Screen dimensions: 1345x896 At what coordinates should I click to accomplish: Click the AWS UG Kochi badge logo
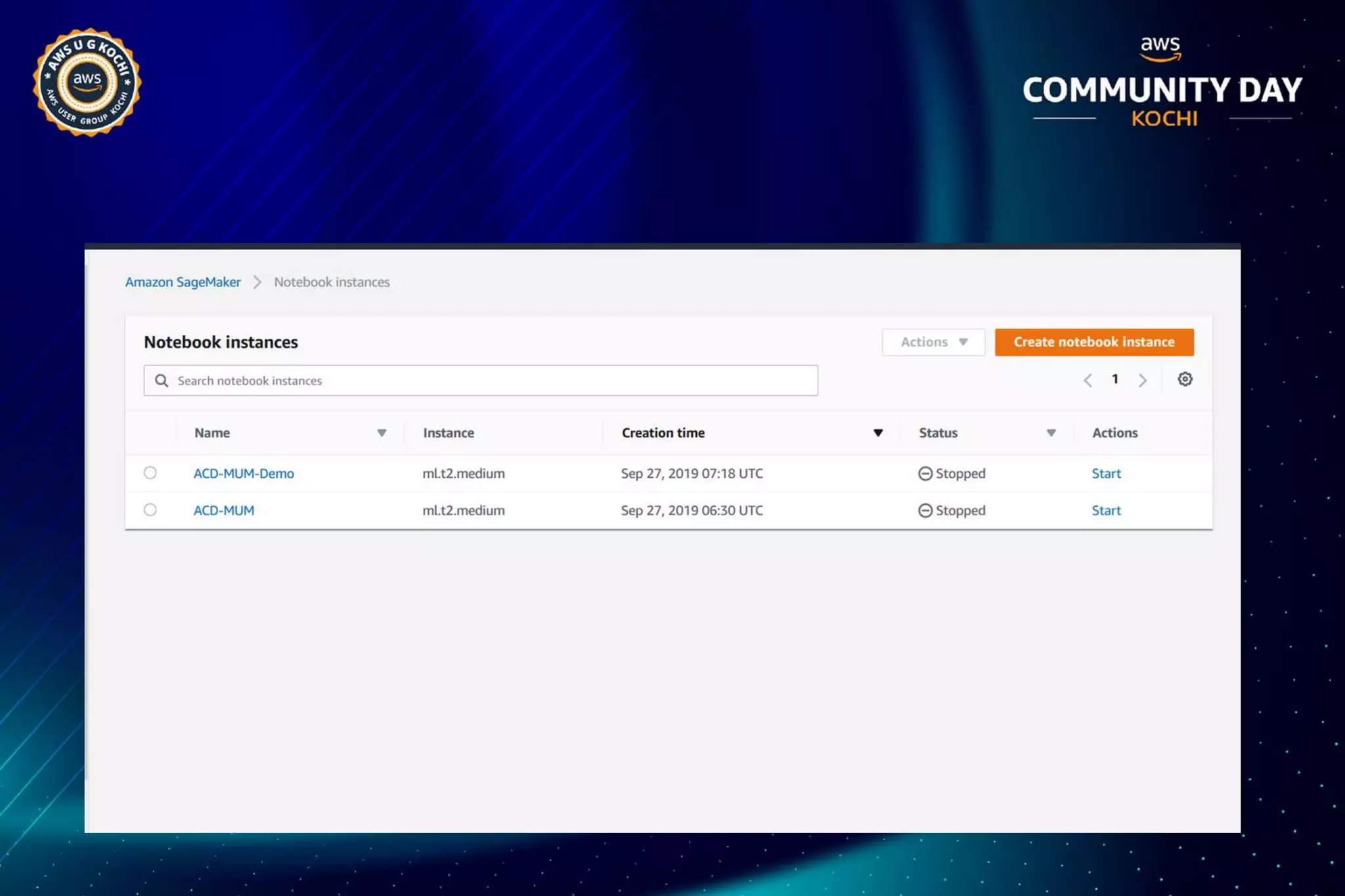pyautogui.click(x=87, y=82)
